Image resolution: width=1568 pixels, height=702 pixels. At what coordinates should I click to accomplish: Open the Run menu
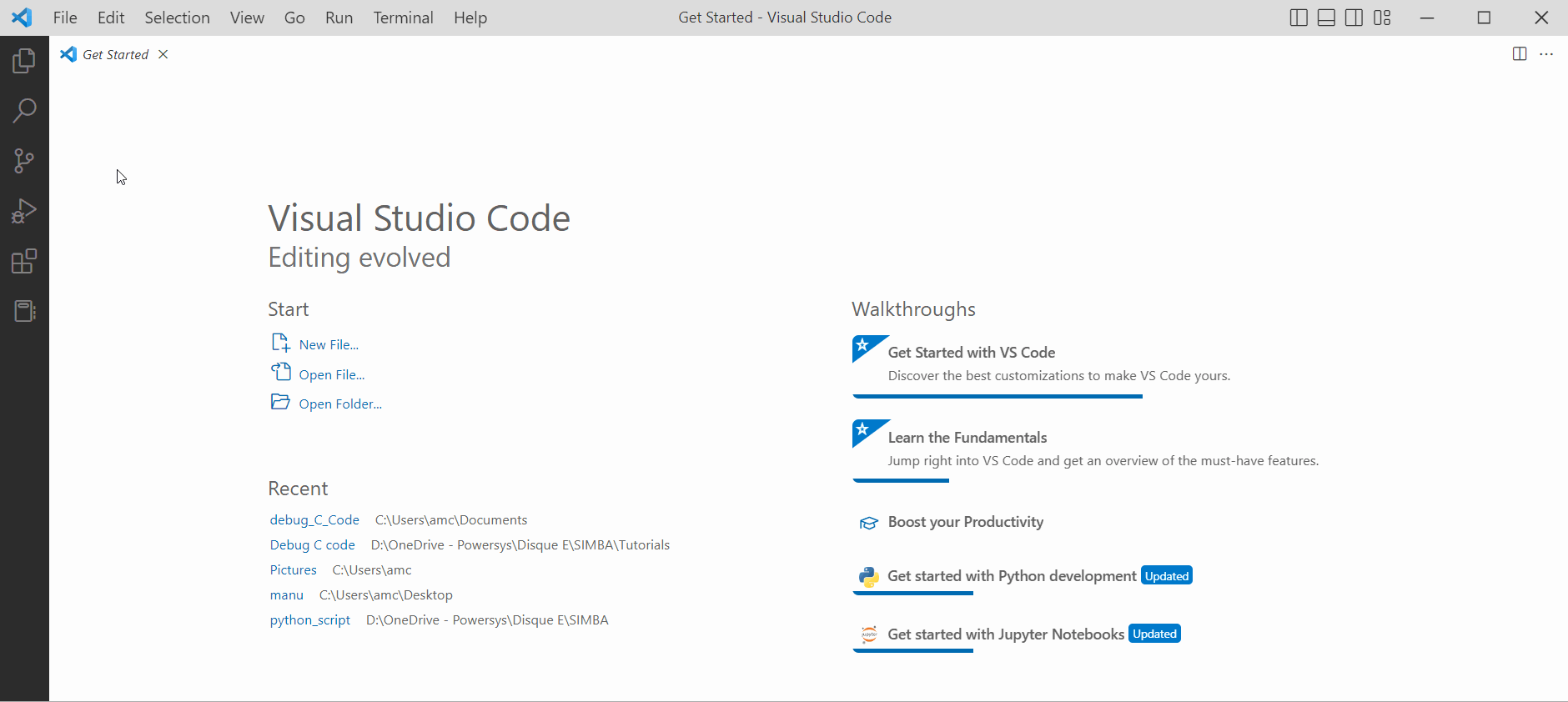point(339,18)
